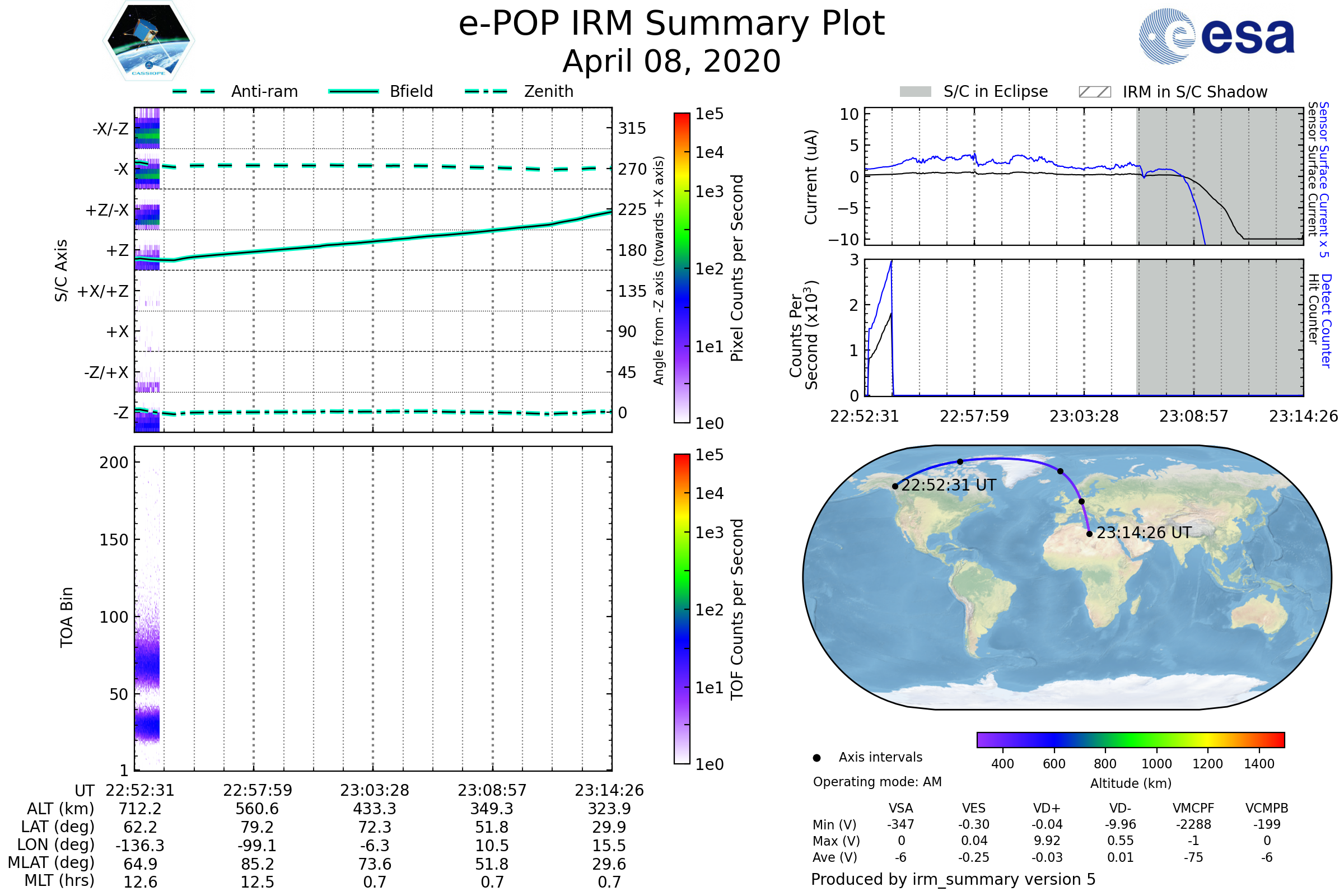Screen dimensions: 1344x896
Task: Click the Produced by irm_summary version text
Action: (x=953, y=879)
